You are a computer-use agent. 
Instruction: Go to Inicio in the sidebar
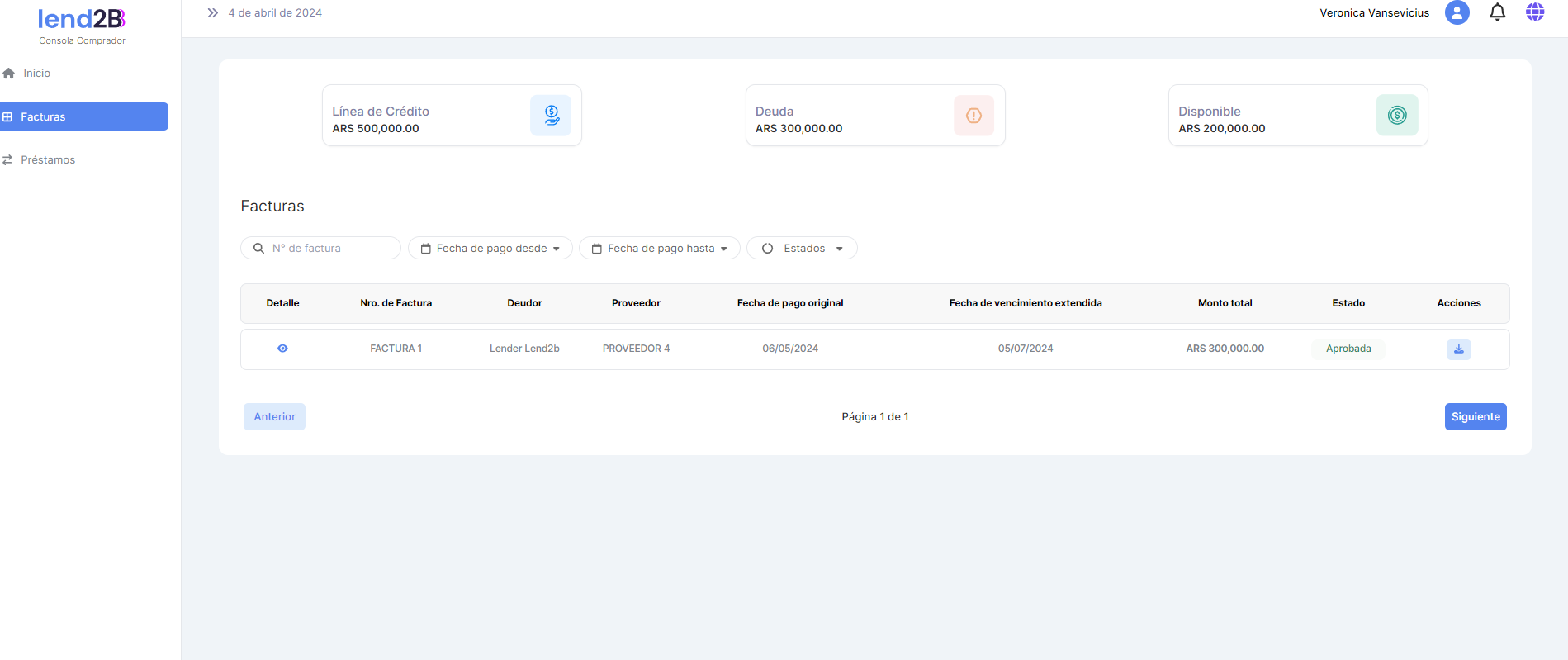click(x=36, y=74)
